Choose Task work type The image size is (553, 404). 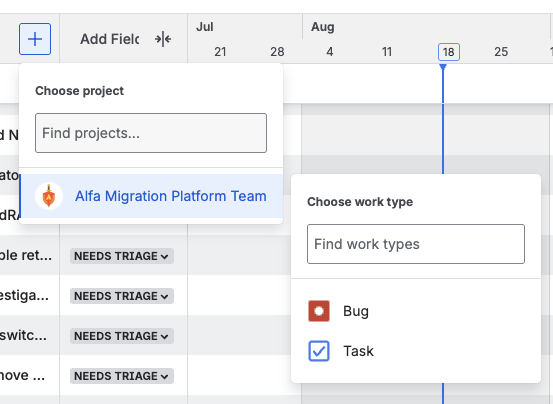click(416, 351)
